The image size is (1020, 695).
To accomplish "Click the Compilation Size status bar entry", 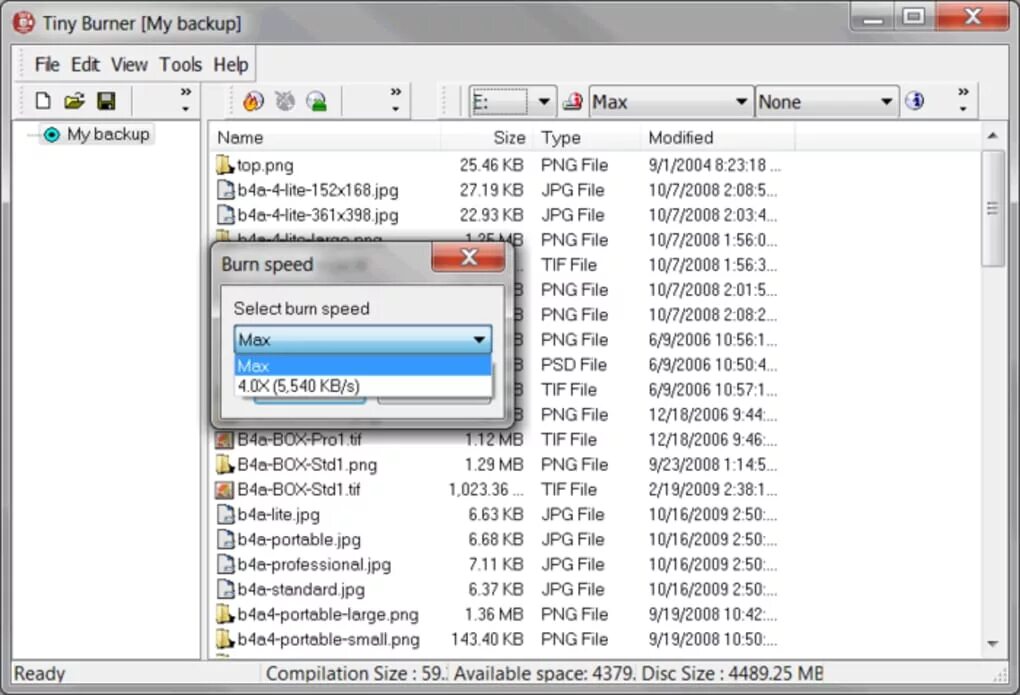I will (x=356, y=674).
